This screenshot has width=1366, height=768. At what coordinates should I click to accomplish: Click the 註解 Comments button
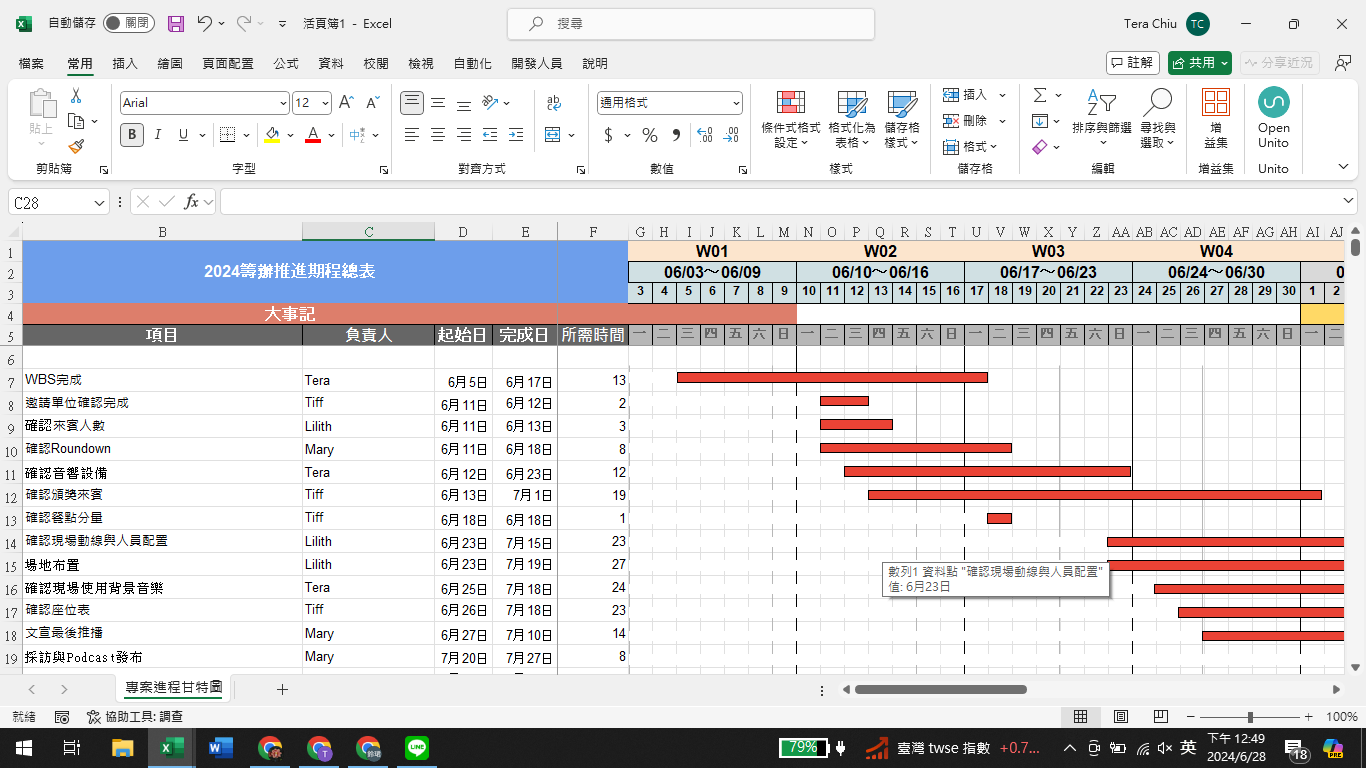pos(1133,63)
